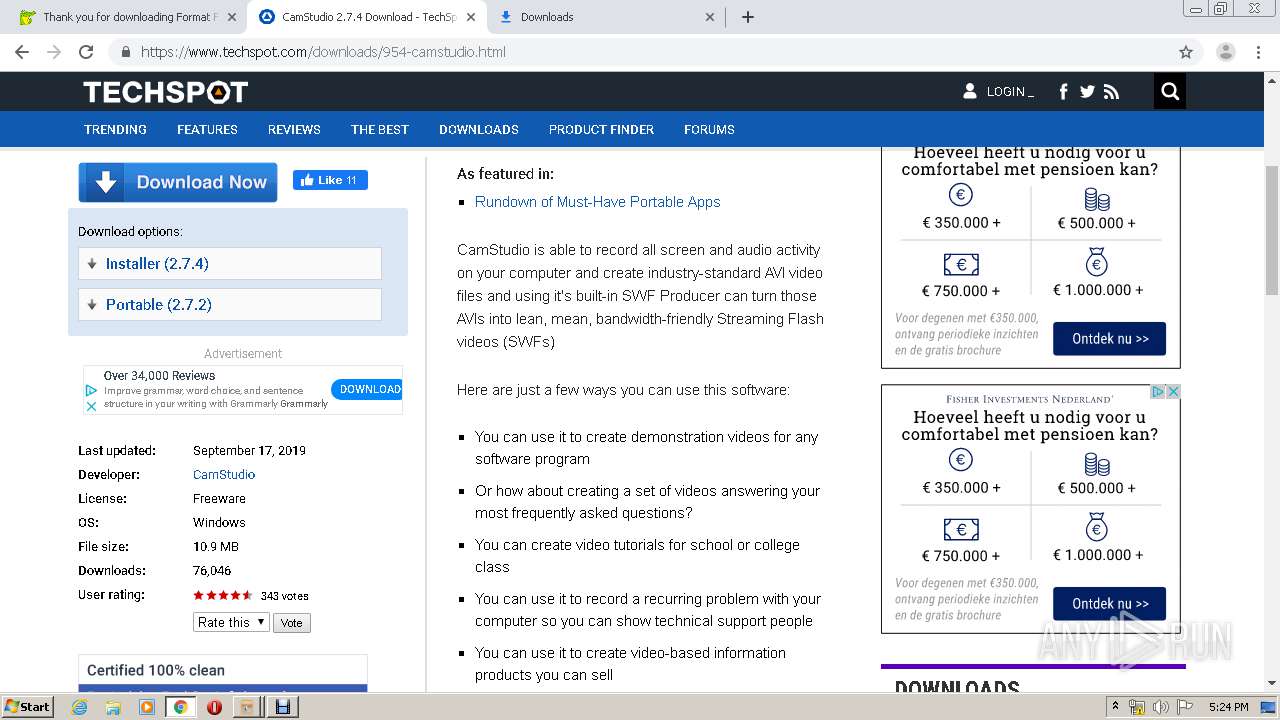Image resolution: width=1280 pixels, height=720 pixels.
Task: Reload the page
Action: [x=86, y=52]
